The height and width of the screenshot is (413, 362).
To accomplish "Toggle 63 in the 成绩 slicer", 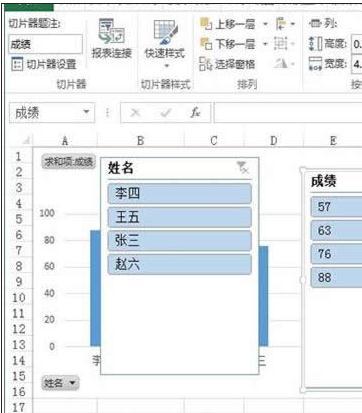I will [336, 230].
